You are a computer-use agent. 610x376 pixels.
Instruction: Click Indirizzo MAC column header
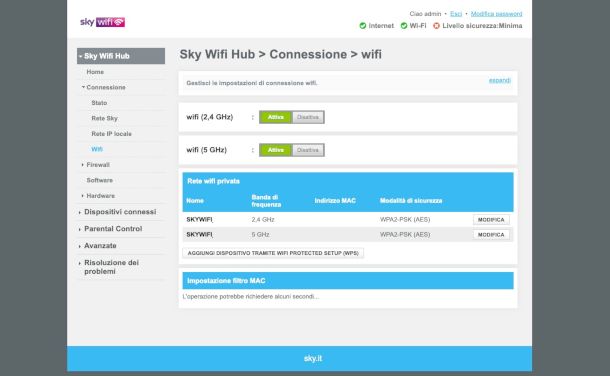335,201
